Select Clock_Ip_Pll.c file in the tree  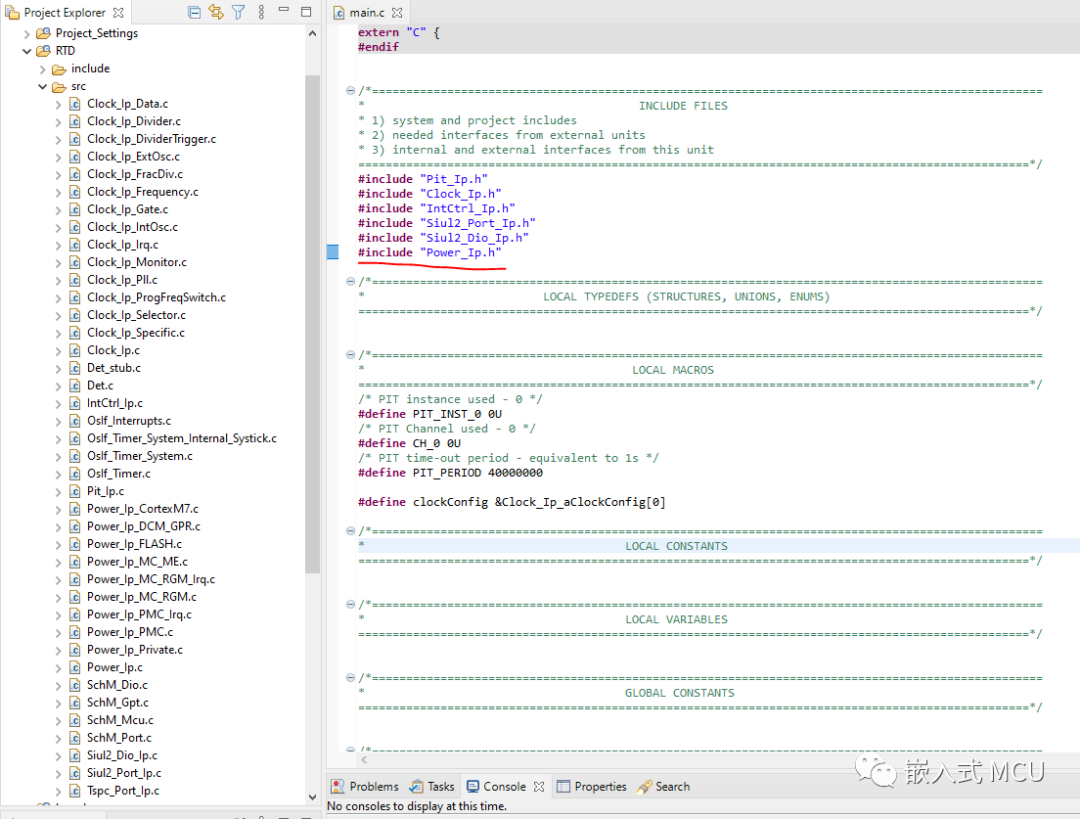point(121,280)
